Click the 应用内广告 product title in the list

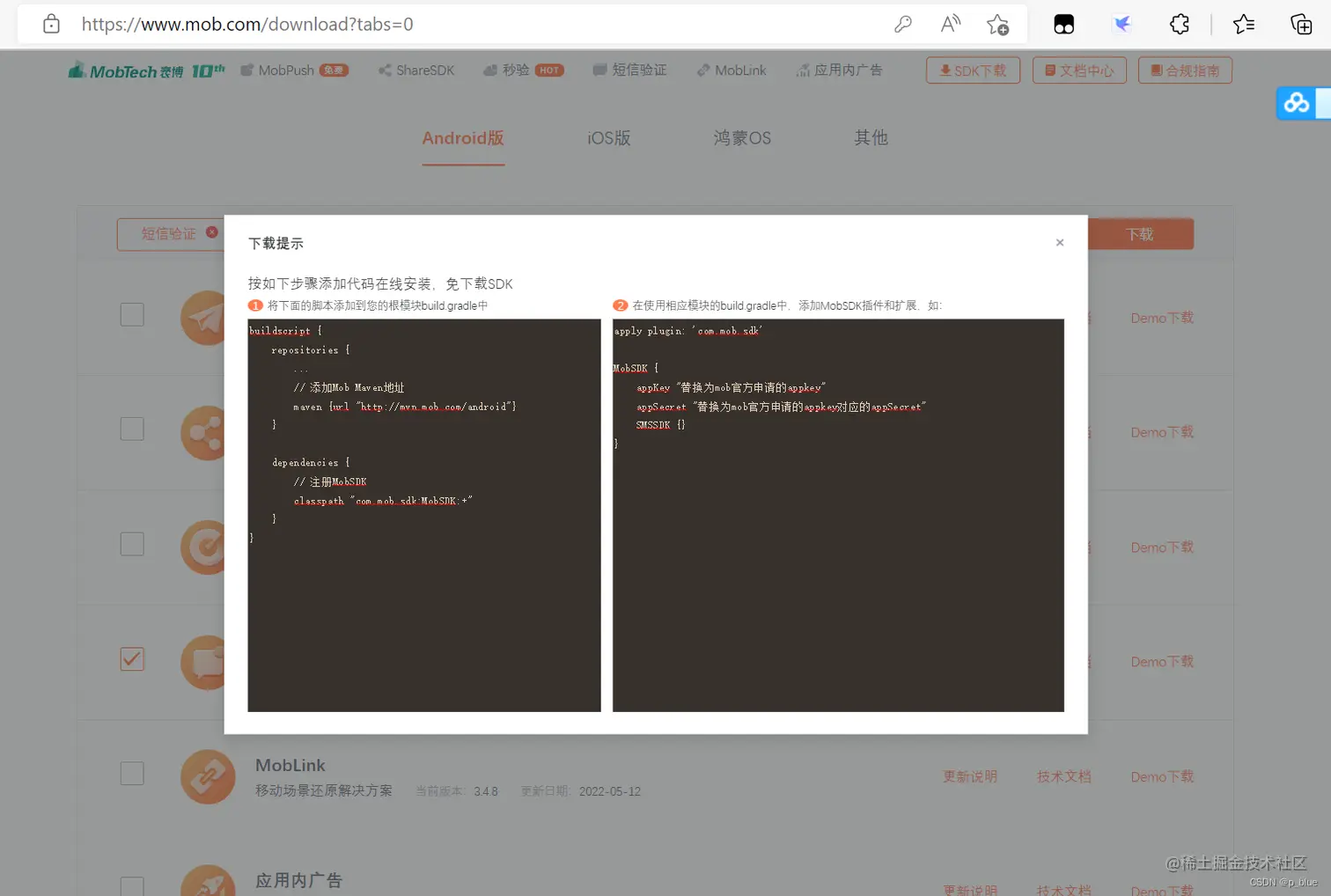299,880
